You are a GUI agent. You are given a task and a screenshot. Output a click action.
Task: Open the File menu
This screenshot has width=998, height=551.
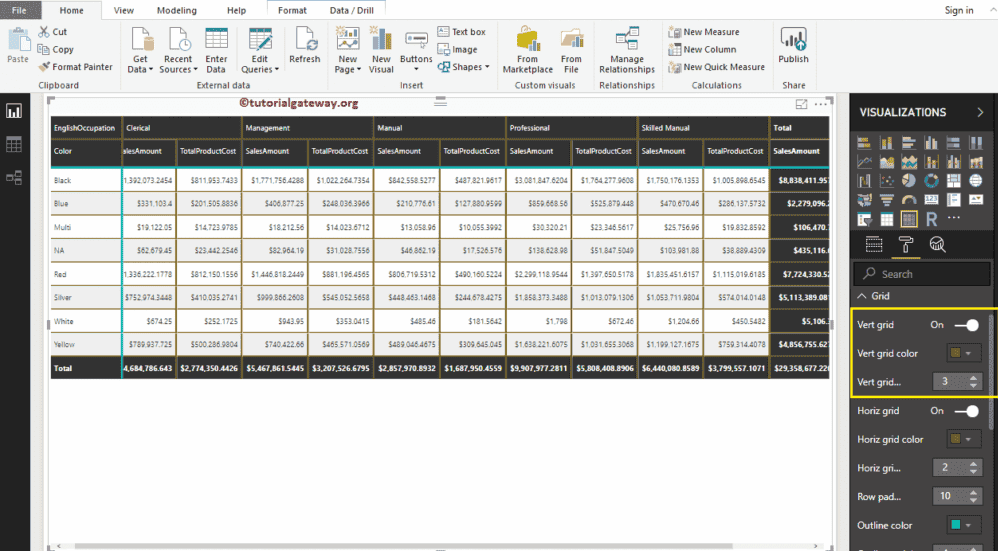19,10
